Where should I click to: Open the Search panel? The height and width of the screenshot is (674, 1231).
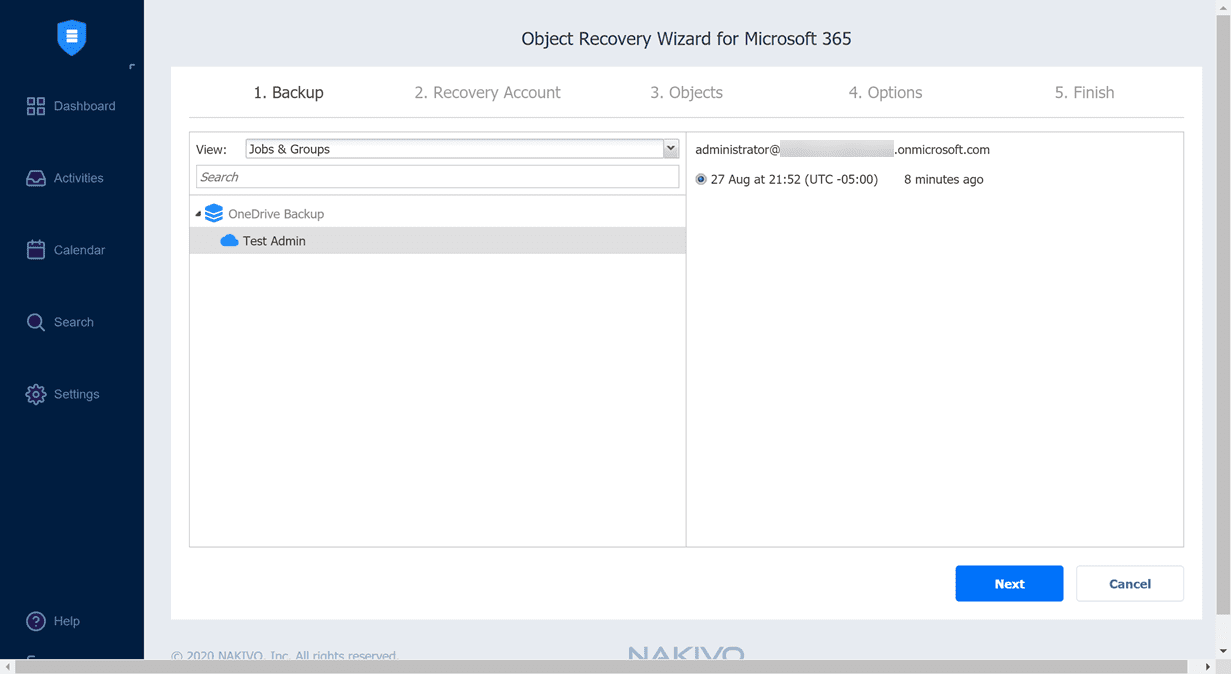70,321
